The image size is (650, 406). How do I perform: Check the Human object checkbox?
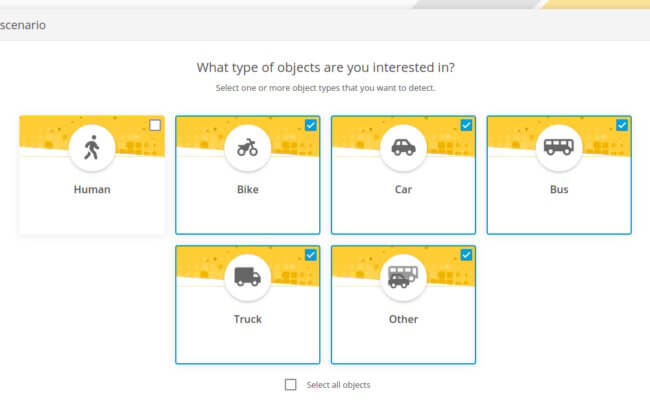pyautogui.click(x=155, y=125)
